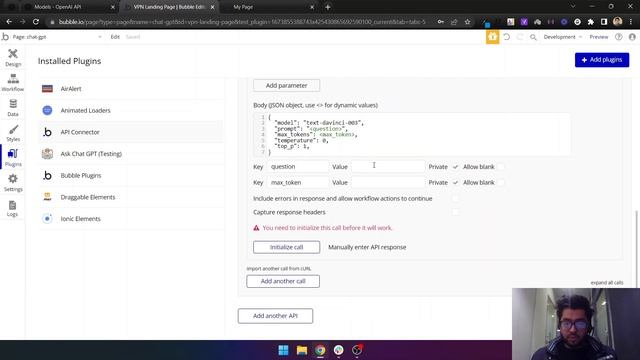Open the Development version dropdown
The width and height of the screenshot is (640, 360).
point(563,37)
